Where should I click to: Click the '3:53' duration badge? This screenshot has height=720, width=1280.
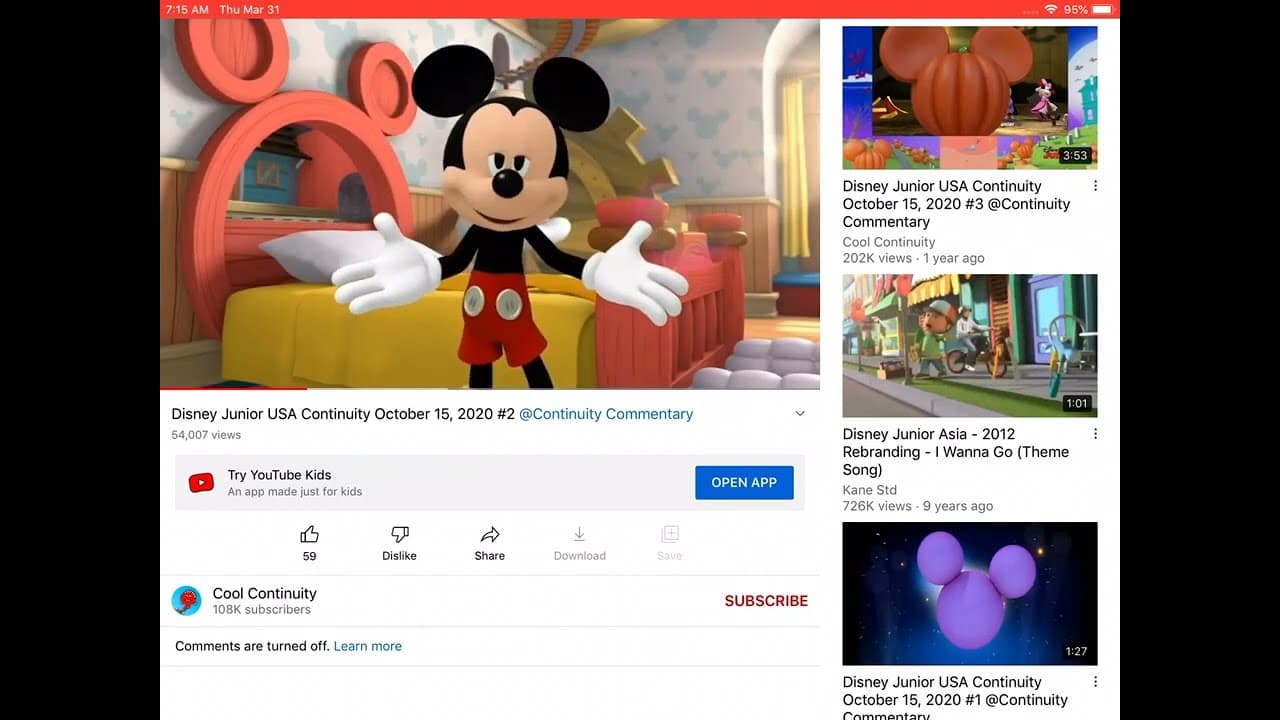[x=1075, y=155]
